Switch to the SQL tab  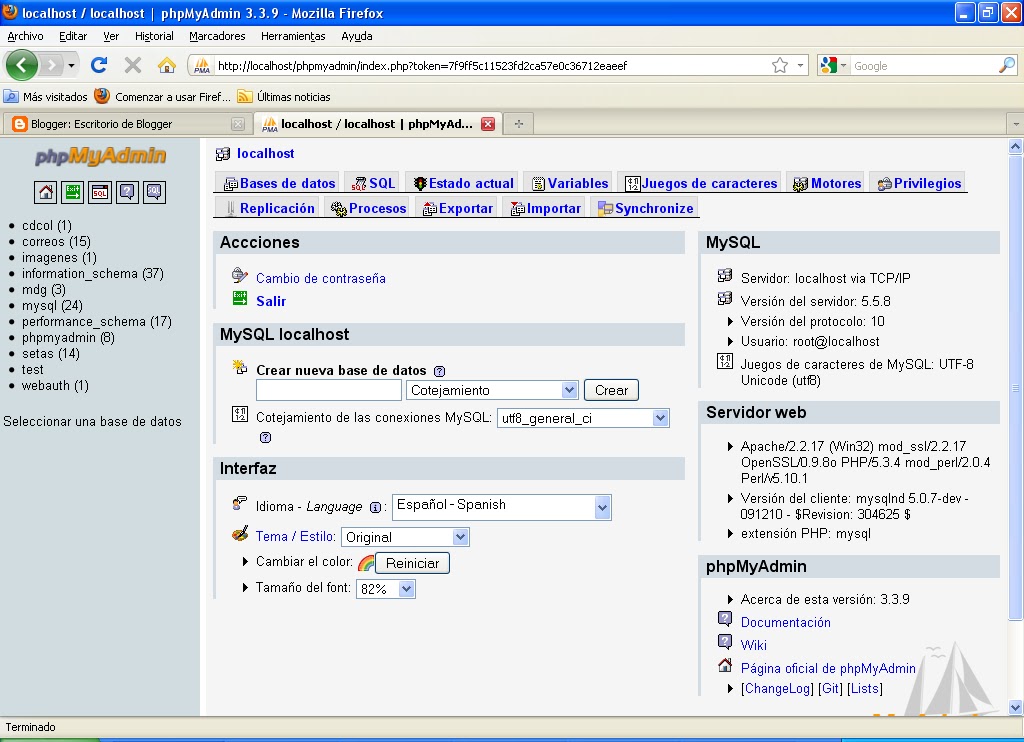tap(373, 184)
